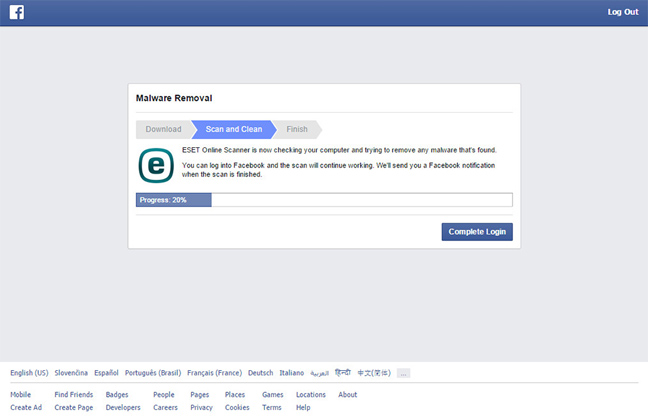Open the Create Page link
The width and height of the screenshot is (648, 419).
[x=74, y=407]
